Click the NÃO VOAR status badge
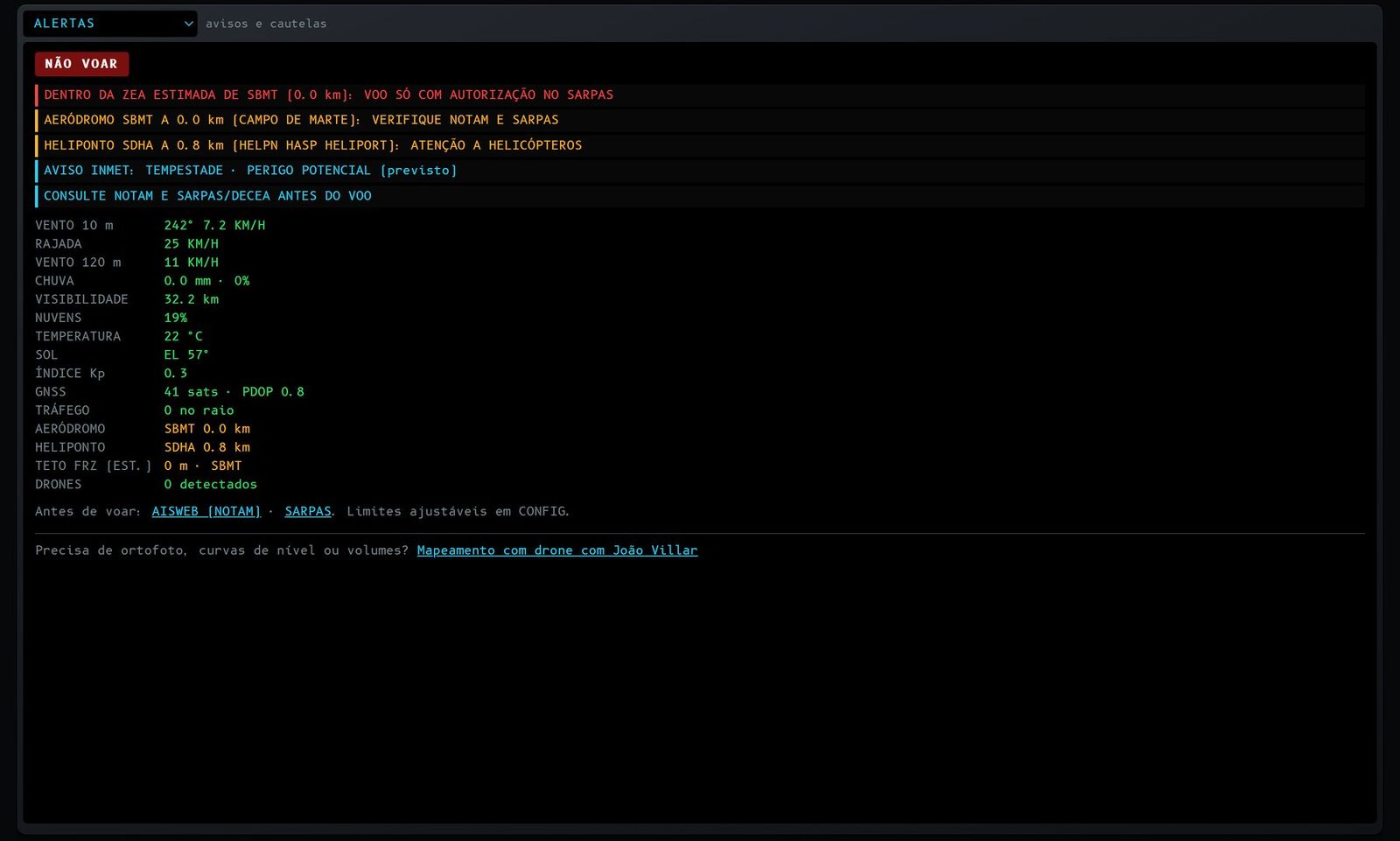Screen dimensions: 1400x841 point(81,64)
